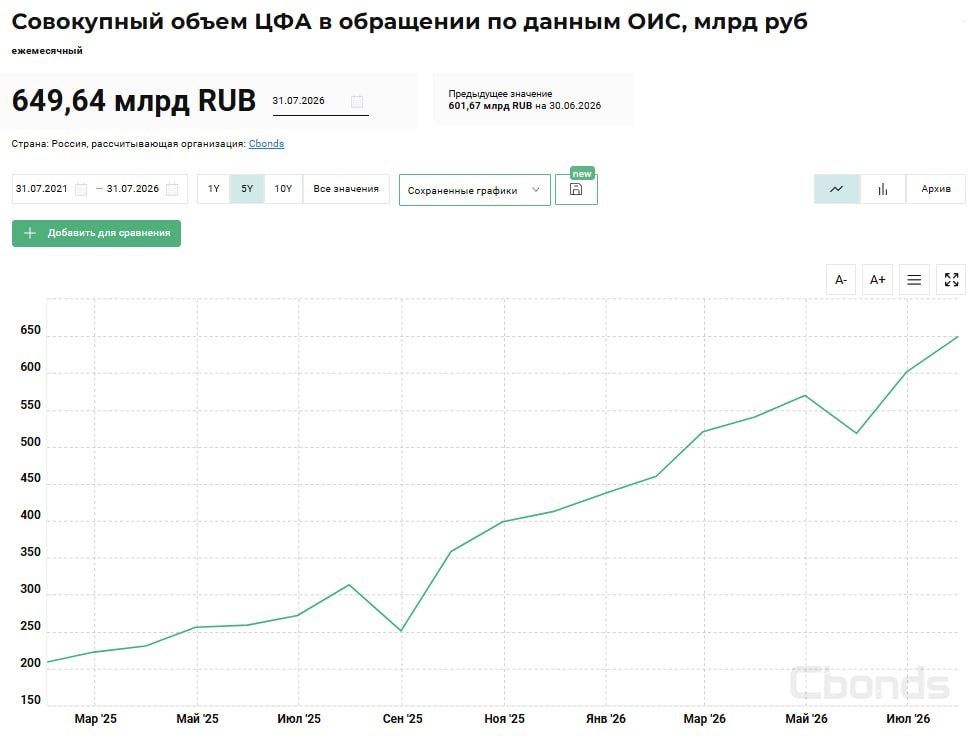Increase chart font size with A+
The width and height of the screenshot is (979, 736).
(x=877, y=280)
